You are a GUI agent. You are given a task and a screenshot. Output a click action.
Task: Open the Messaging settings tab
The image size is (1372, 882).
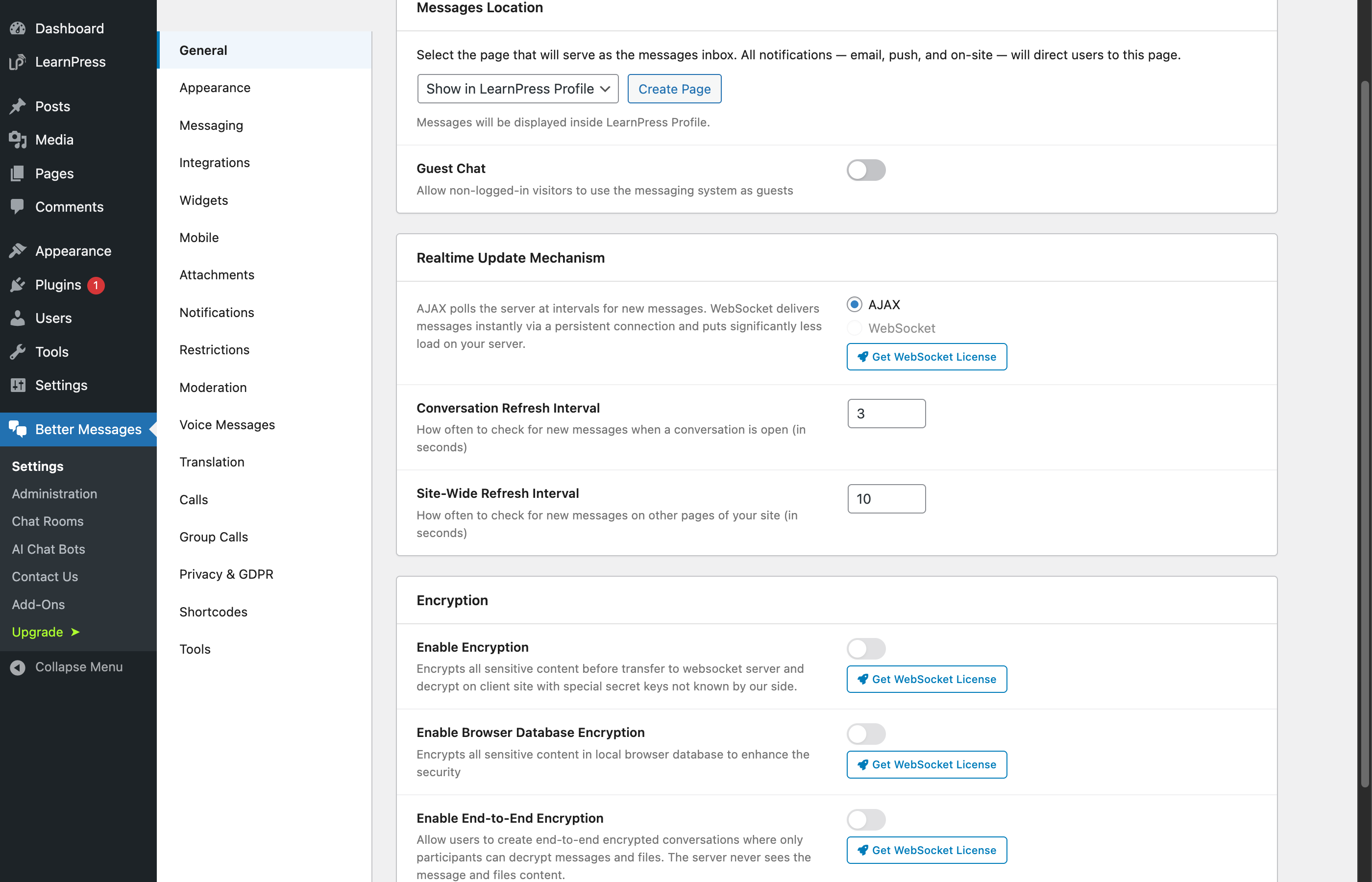[265, 125]
